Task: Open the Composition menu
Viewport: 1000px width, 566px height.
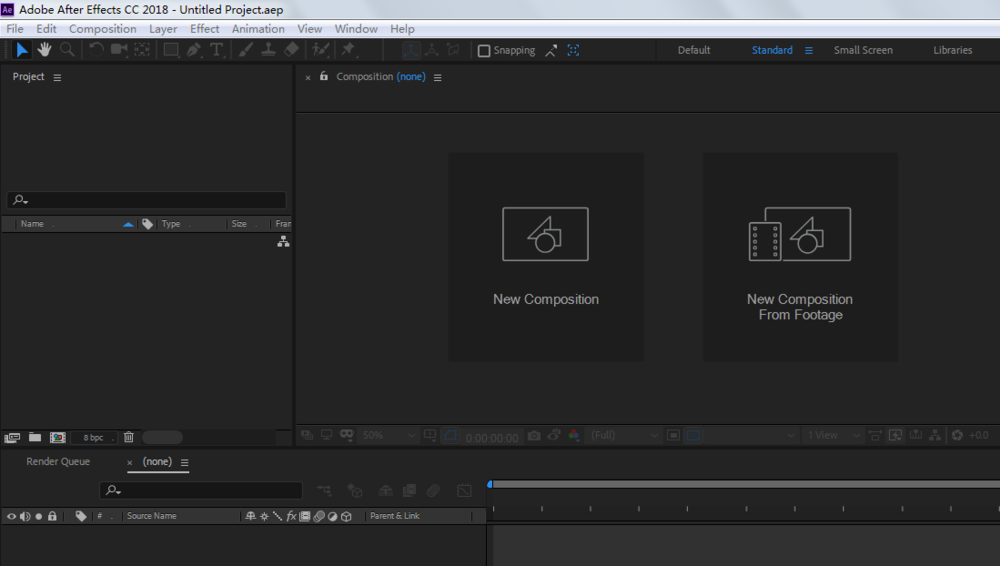Action: (x=103, y=29)
